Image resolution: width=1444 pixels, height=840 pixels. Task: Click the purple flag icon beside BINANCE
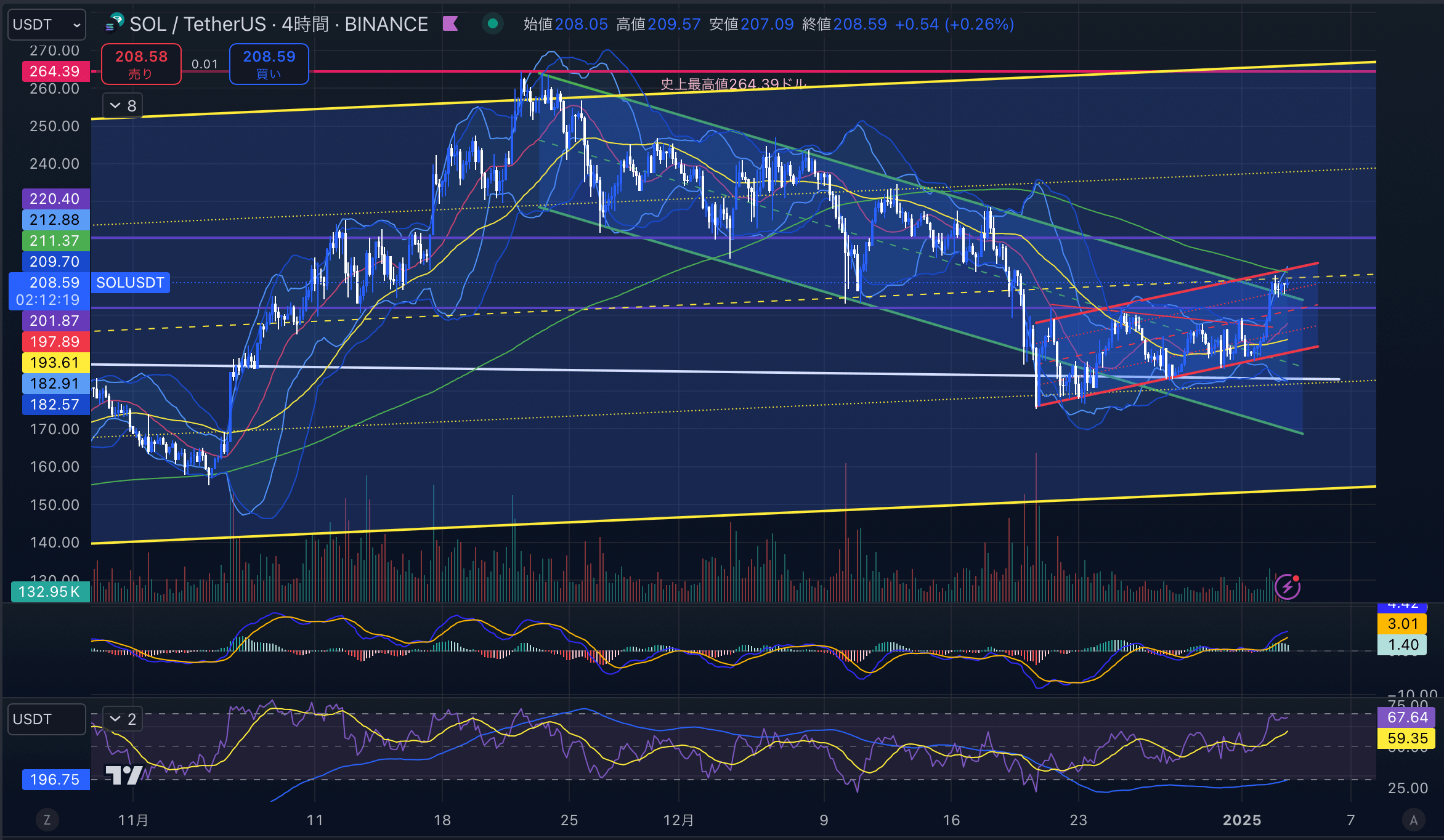coord(450,24)
